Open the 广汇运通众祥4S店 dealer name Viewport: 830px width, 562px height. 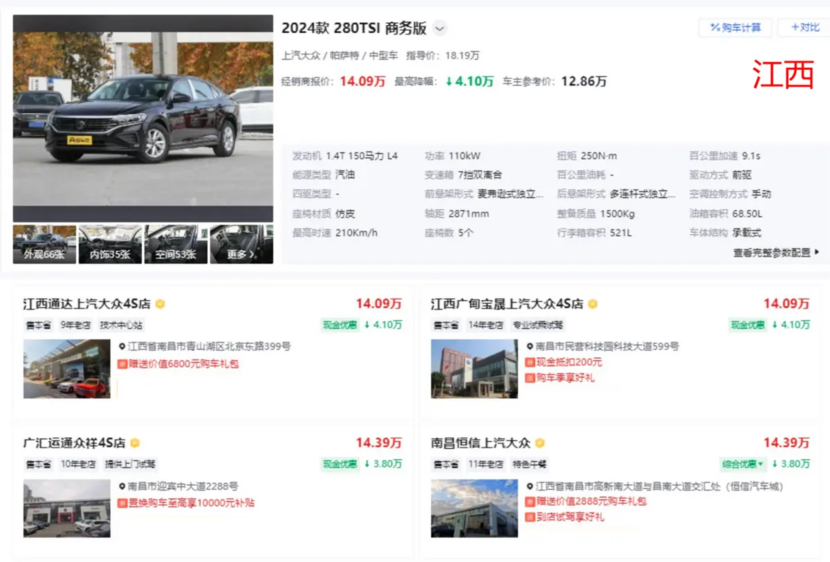pos(74,442)
